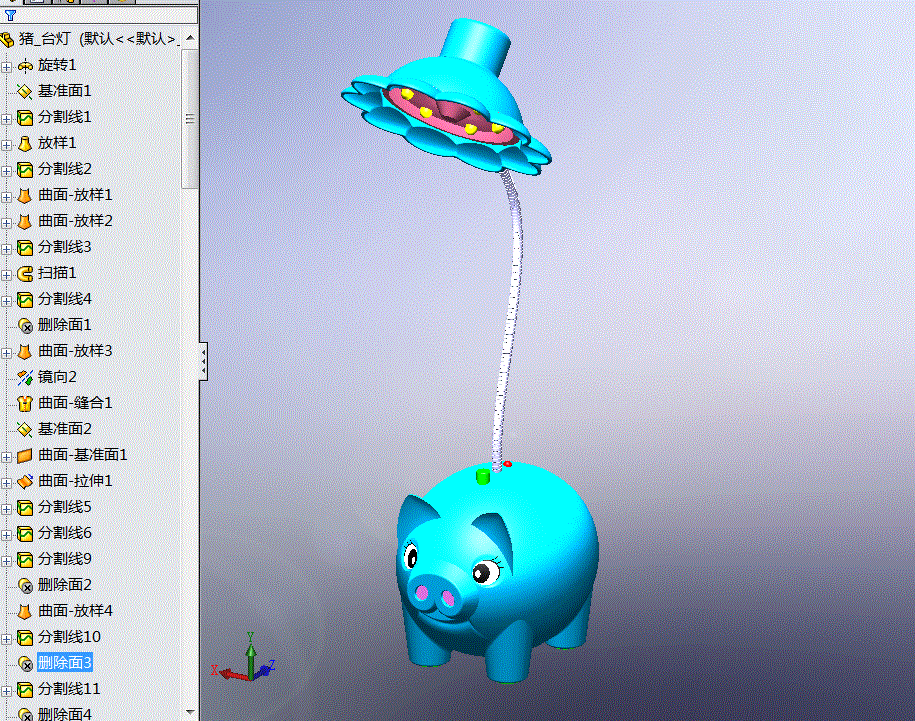The image size is (915, 721).
Task: Expand the 分割线1 split line node
Action: tap(8, 117)
